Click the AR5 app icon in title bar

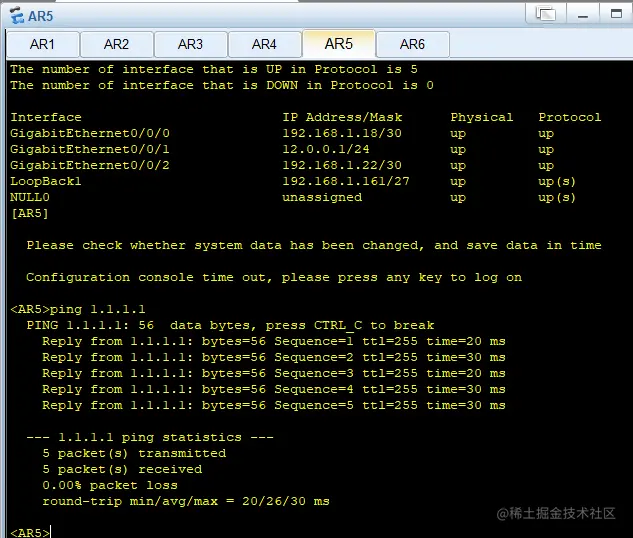pyautogui.click(x=17, y=15)
